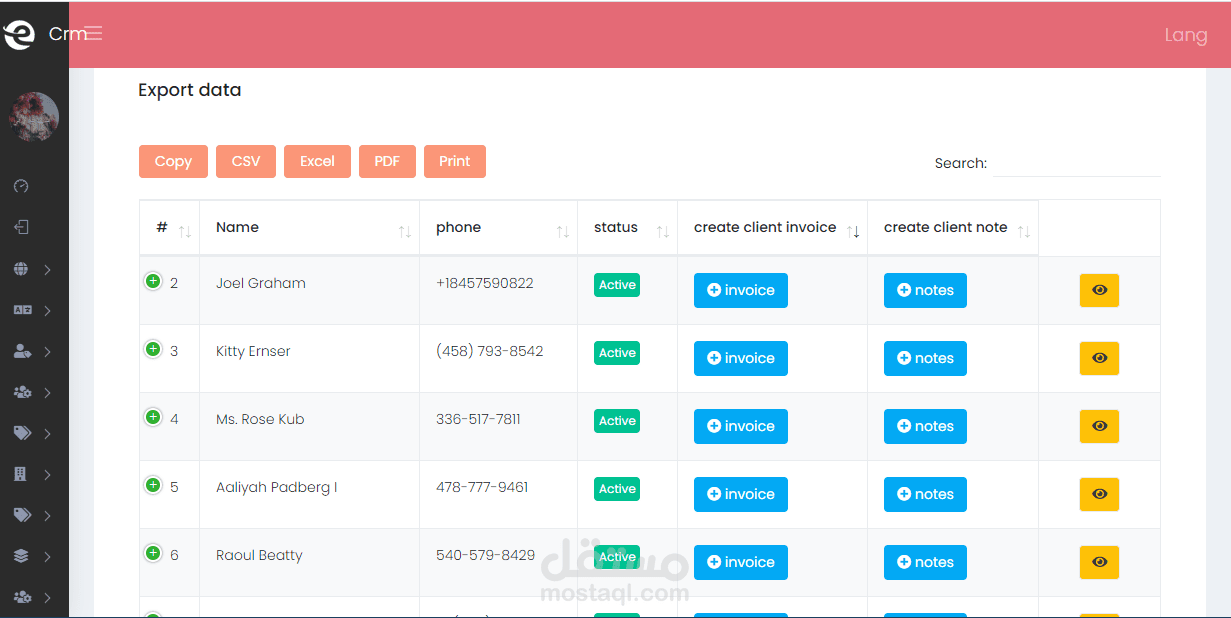Click the Print button

click(455, 161)
